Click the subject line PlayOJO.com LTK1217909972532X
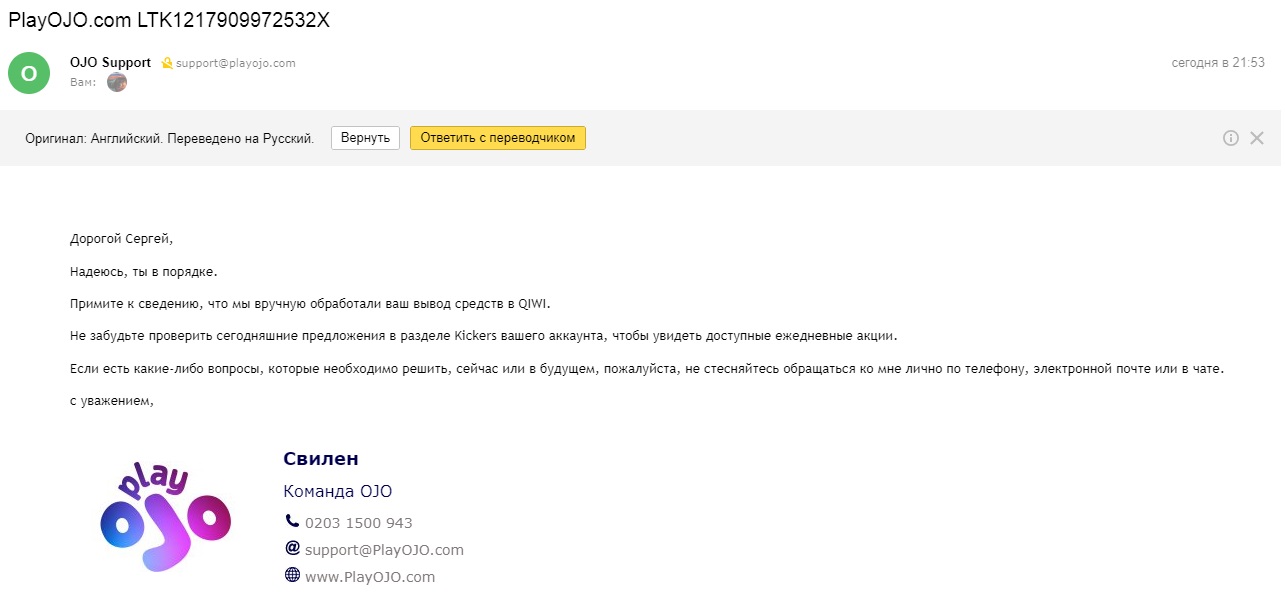Image resolution: width=1285 pixels, height=609 pixels. [x=169, y=20]
